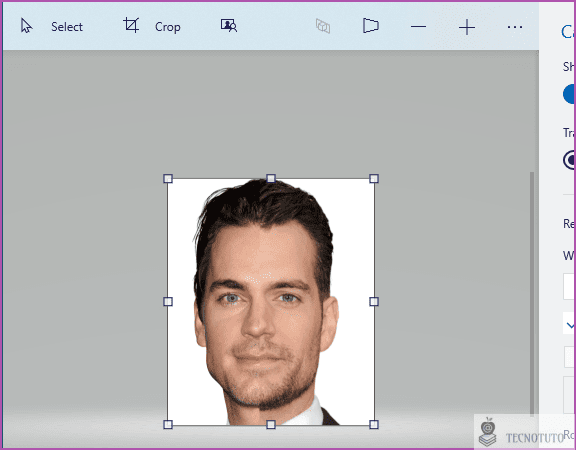Click the top-center canvas resize handle
576x450 pixels.
pos(271,179)
